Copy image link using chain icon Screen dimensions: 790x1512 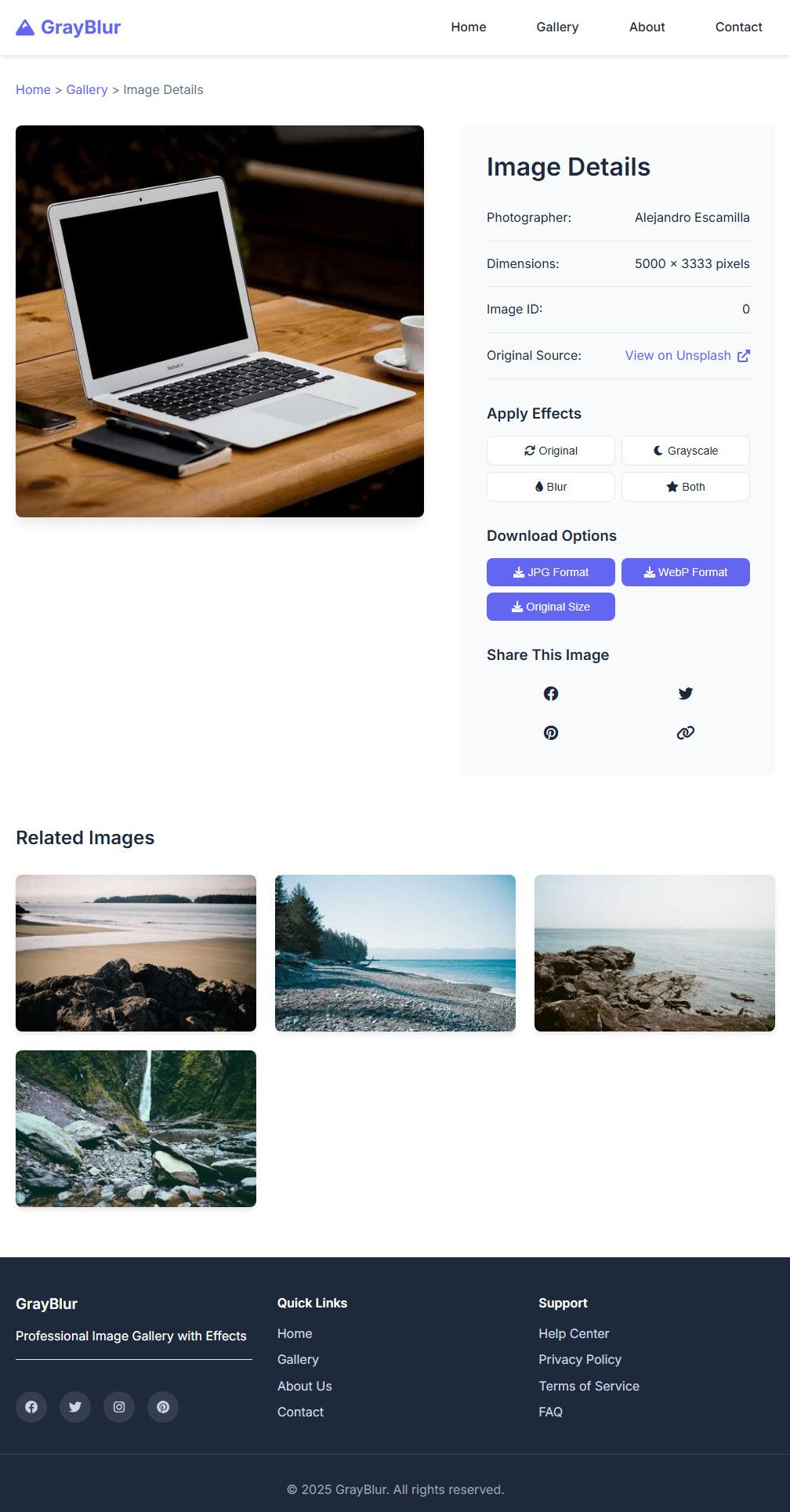[686, 733]
